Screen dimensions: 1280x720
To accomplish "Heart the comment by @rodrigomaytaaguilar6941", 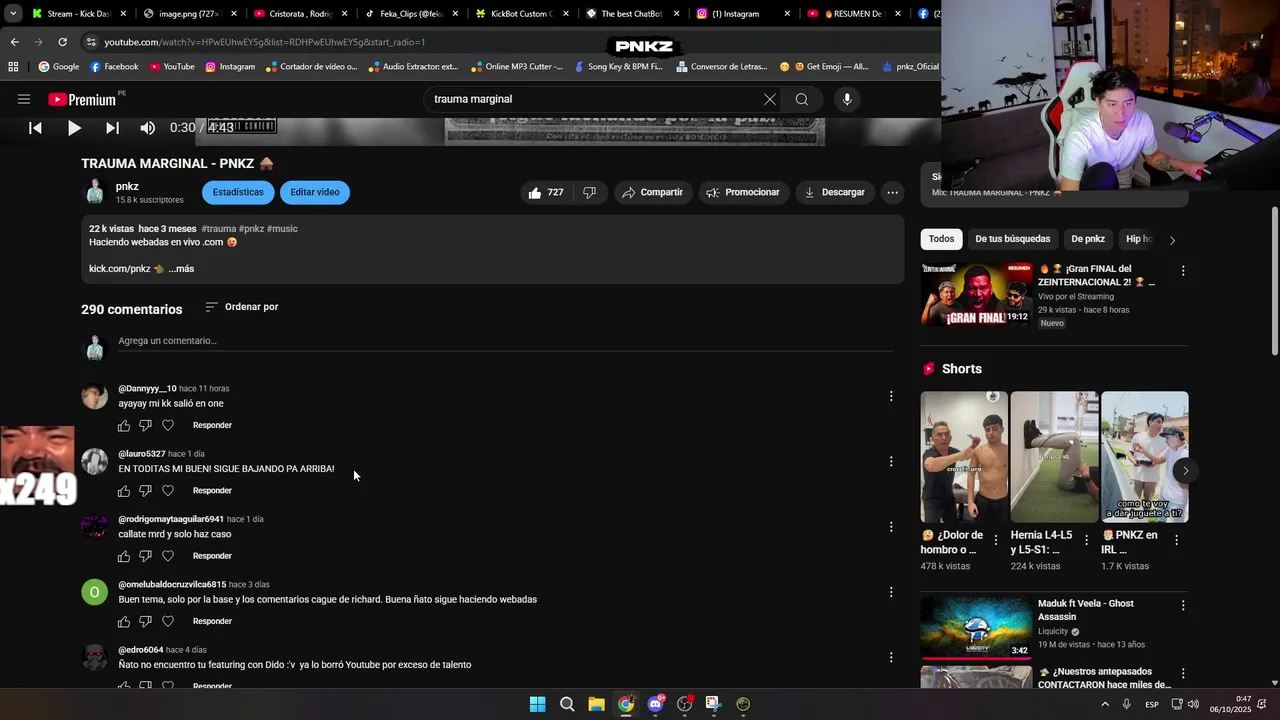I will [168, 556].
